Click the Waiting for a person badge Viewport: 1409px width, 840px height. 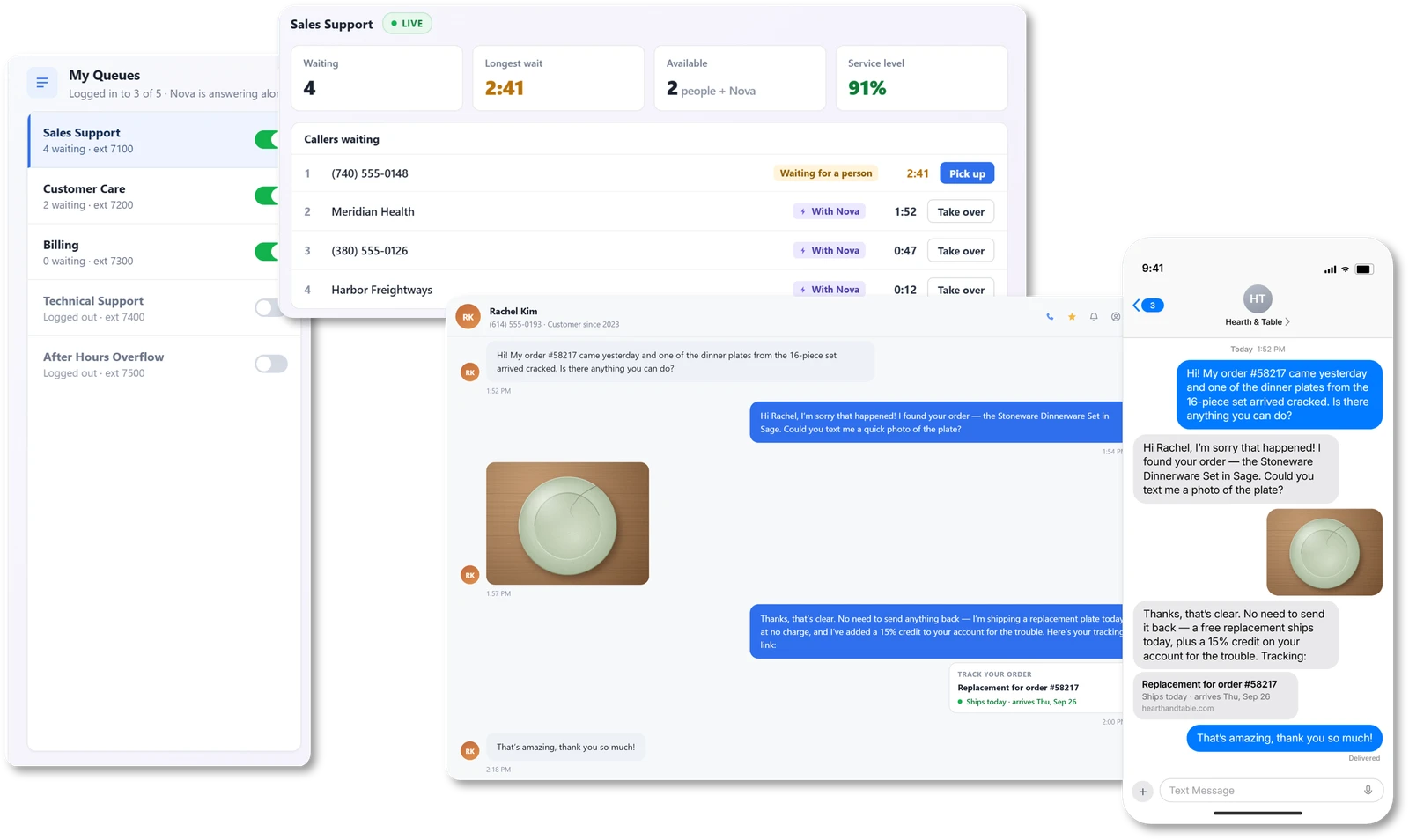point(826,173)
